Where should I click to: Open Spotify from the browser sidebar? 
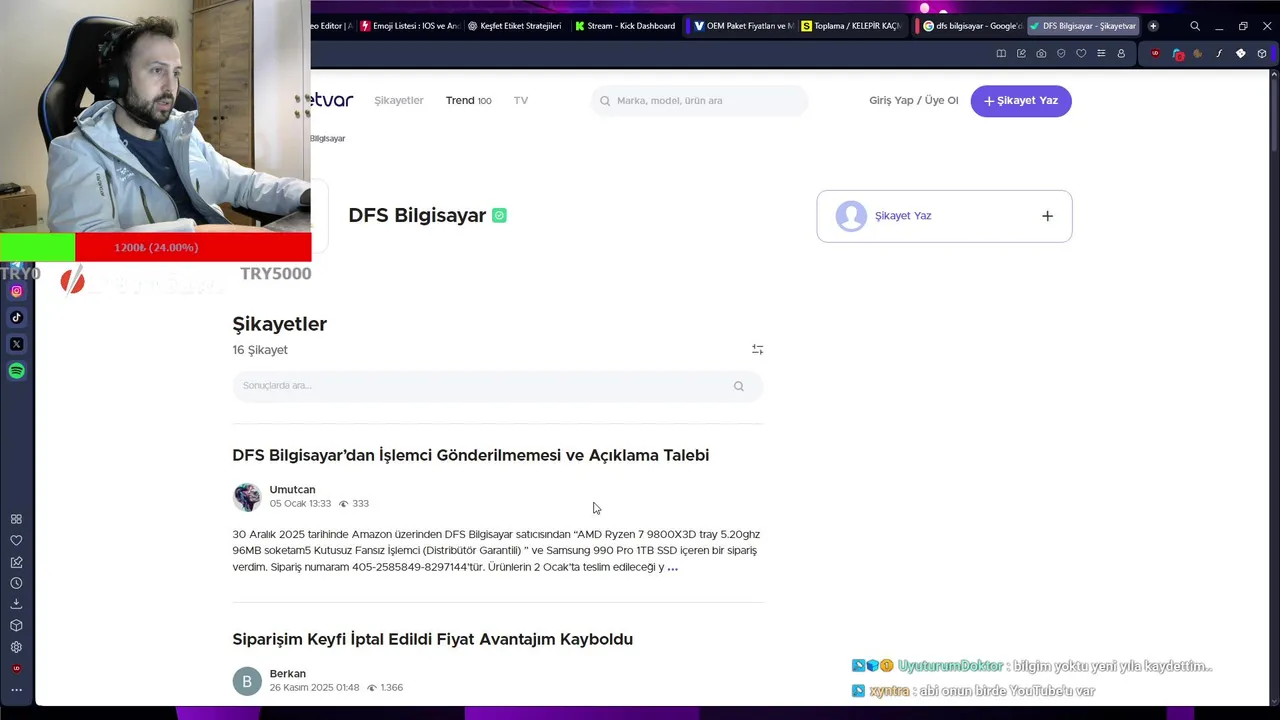(x=16, y=371)
